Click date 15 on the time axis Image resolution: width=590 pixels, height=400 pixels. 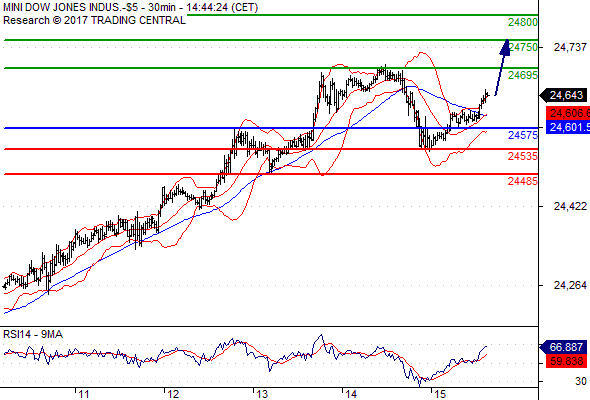pyautogui.click(x=440, y=394)
